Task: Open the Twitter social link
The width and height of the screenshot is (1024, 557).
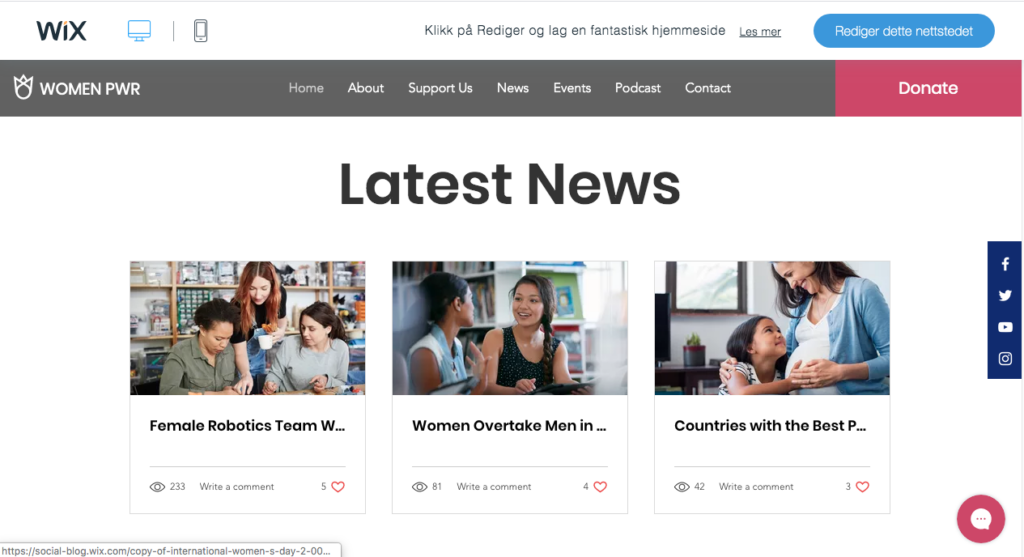Action: [1005, 296]
